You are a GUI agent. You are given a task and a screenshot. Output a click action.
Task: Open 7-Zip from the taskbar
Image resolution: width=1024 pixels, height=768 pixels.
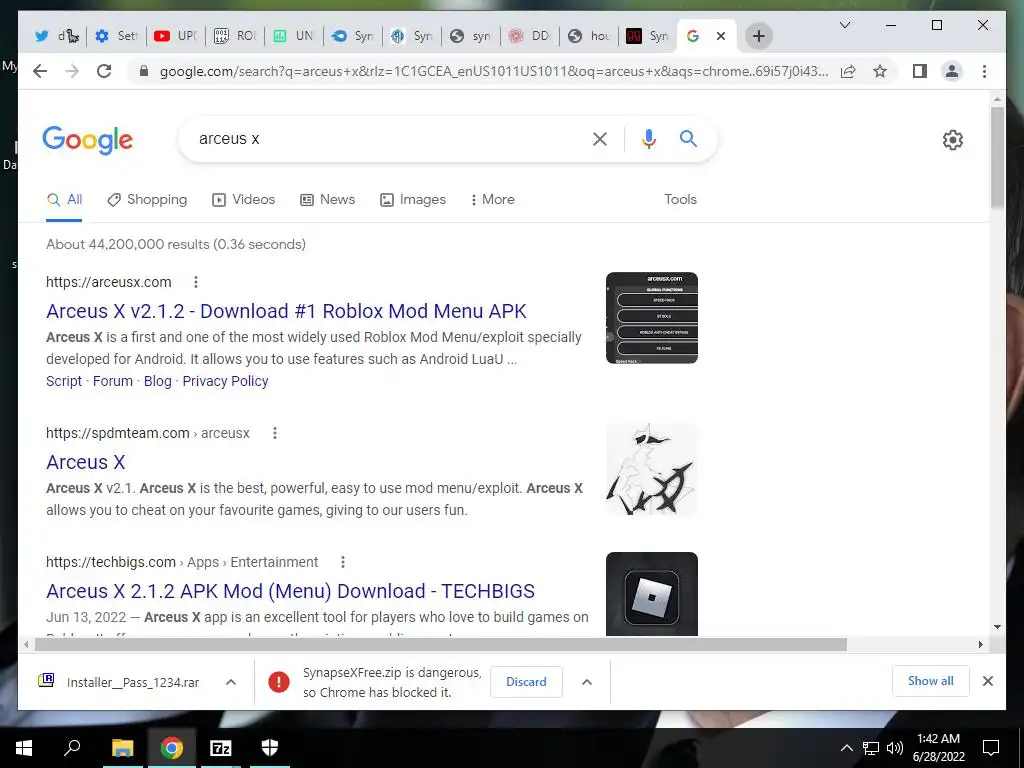coord(221,748)
